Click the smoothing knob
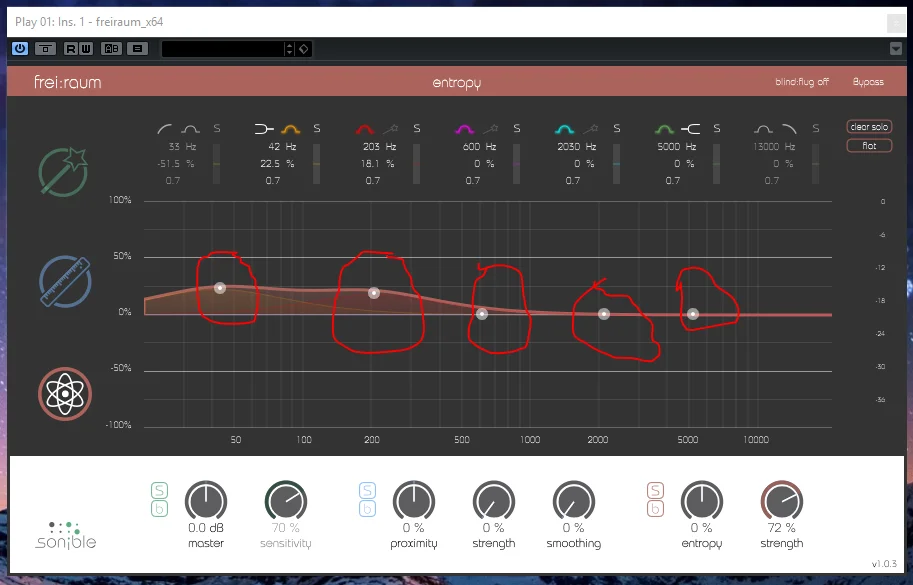The height and width of the screenshot is (585, 913). (574, 501)
